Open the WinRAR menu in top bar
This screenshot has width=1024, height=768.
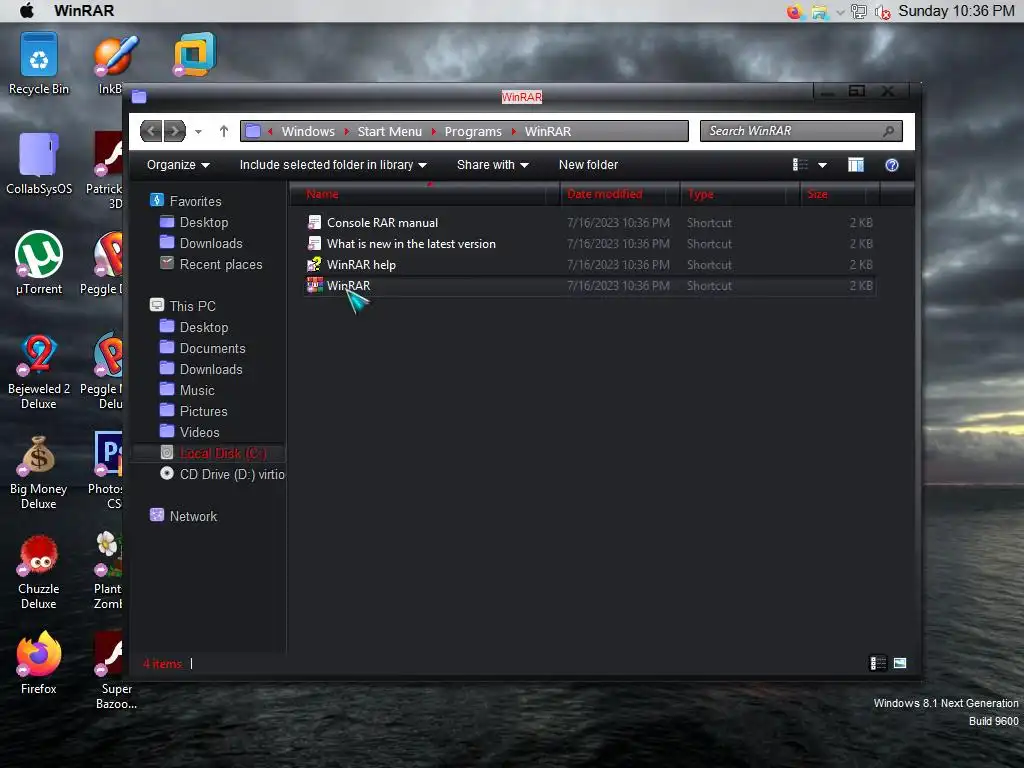[84, 10]
